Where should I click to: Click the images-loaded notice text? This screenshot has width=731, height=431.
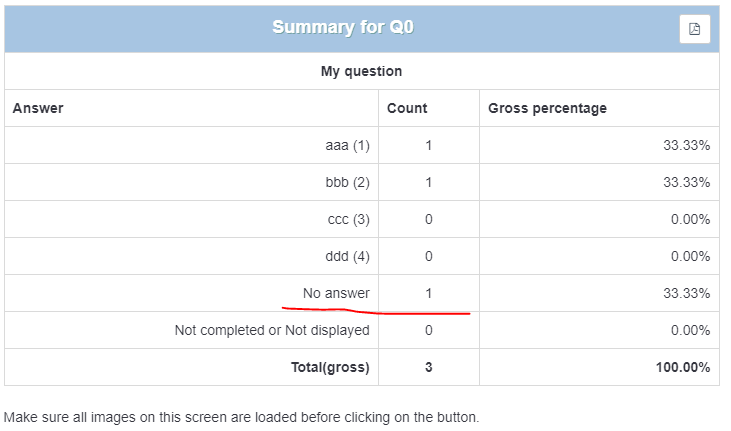(241, 416)
